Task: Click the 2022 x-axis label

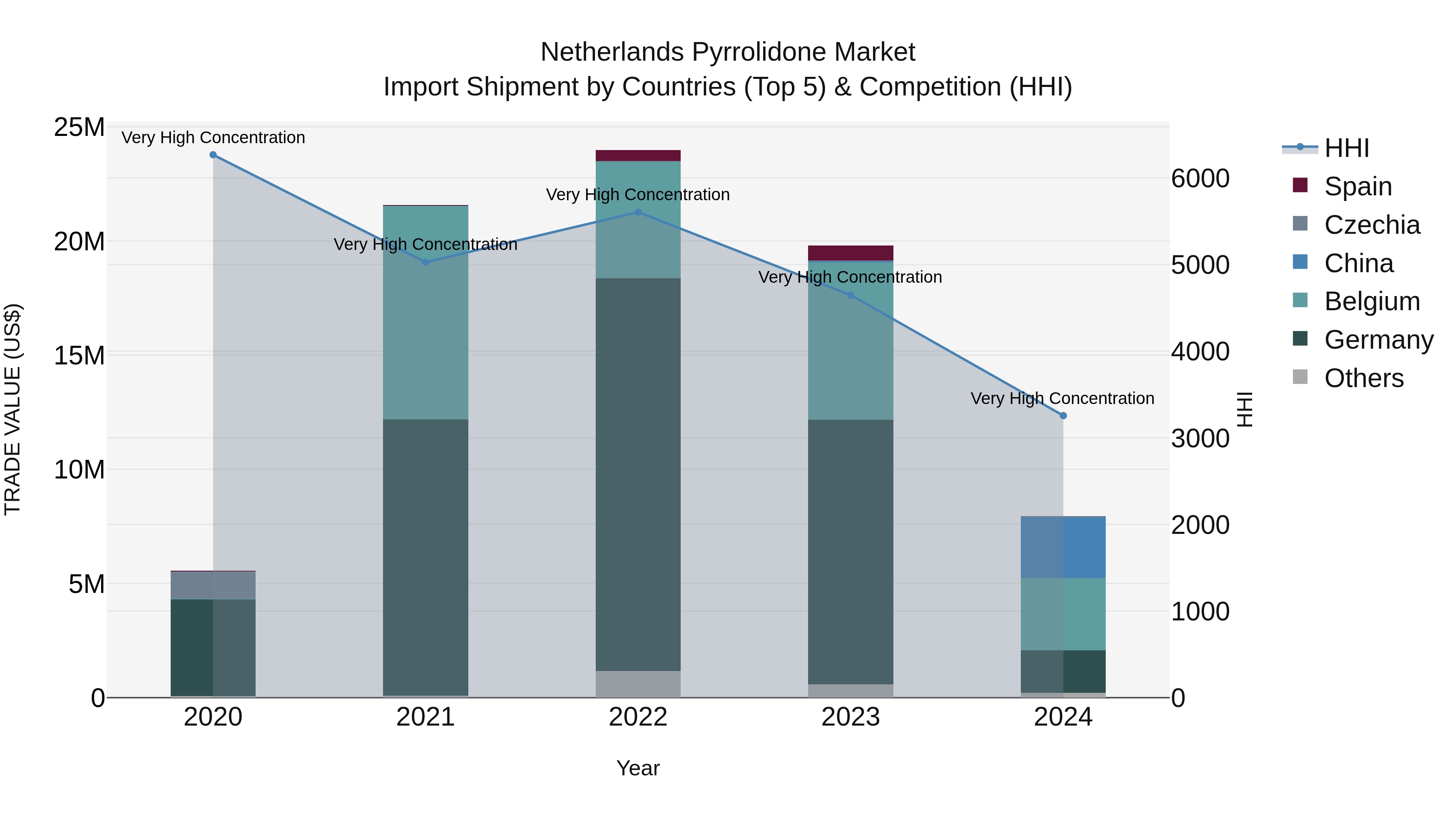Action: (638, 717)
